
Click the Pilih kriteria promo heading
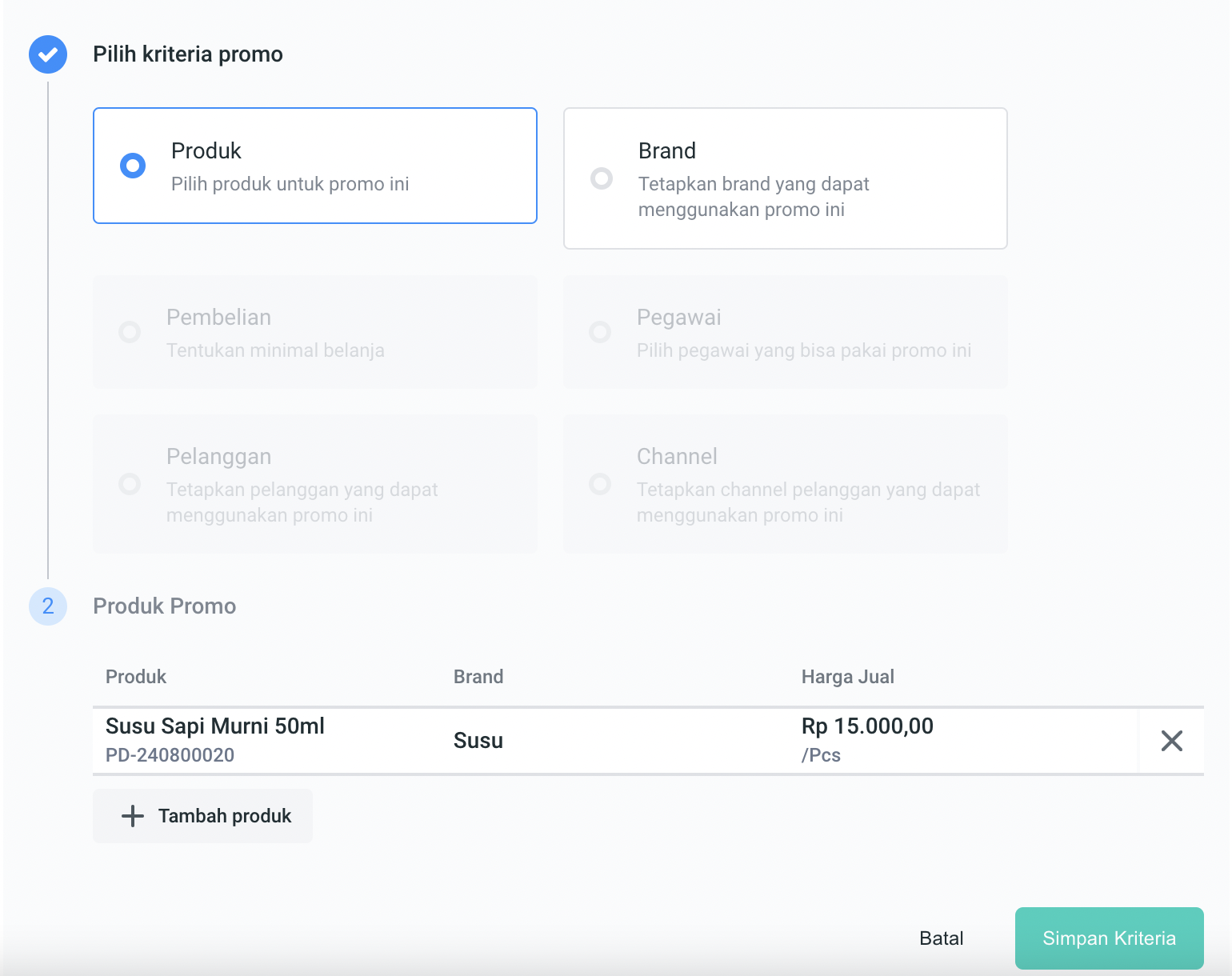point(188,54)
